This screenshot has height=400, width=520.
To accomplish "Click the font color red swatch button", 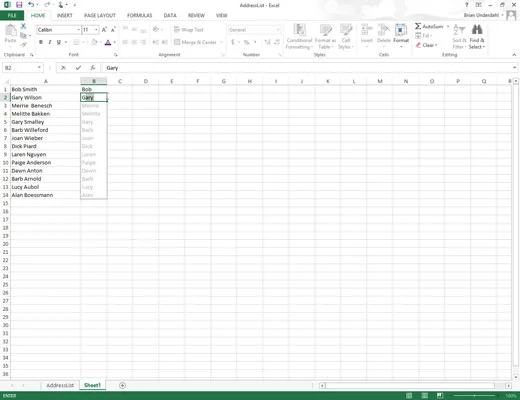I will (108, 42).
